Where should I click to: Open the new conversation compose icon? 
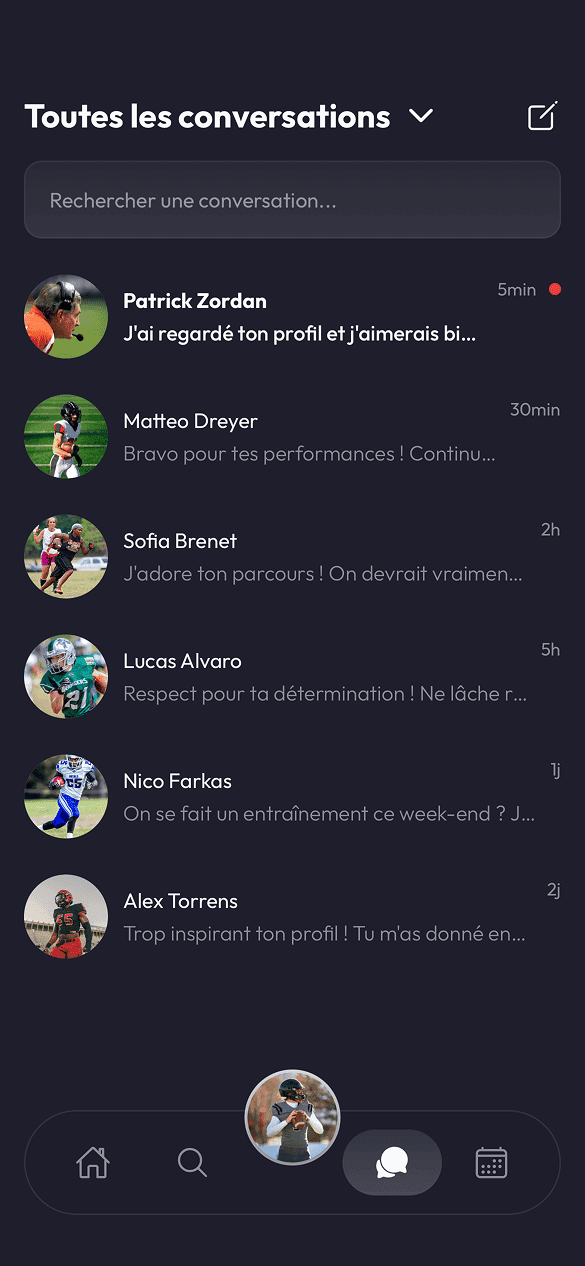pyautogui.click(x=541, y=116)
